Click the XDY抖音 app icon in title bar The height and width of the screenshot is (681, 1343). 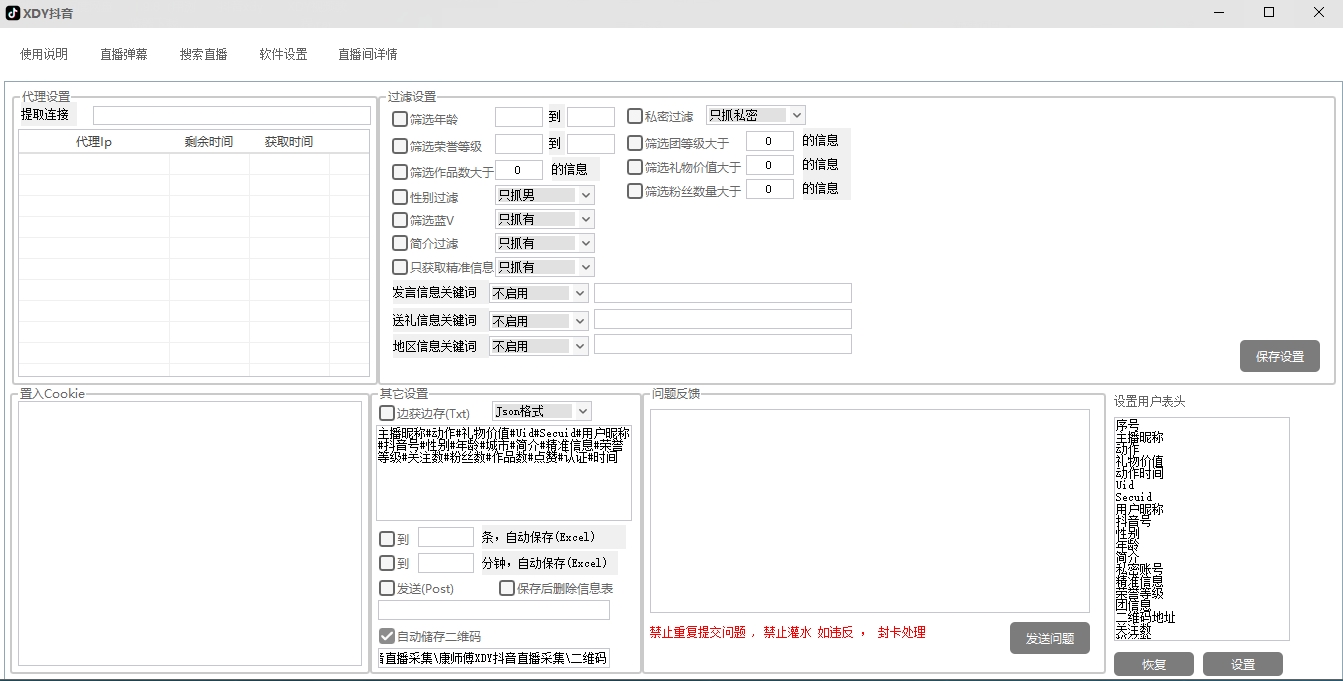(x=13, y=13)
